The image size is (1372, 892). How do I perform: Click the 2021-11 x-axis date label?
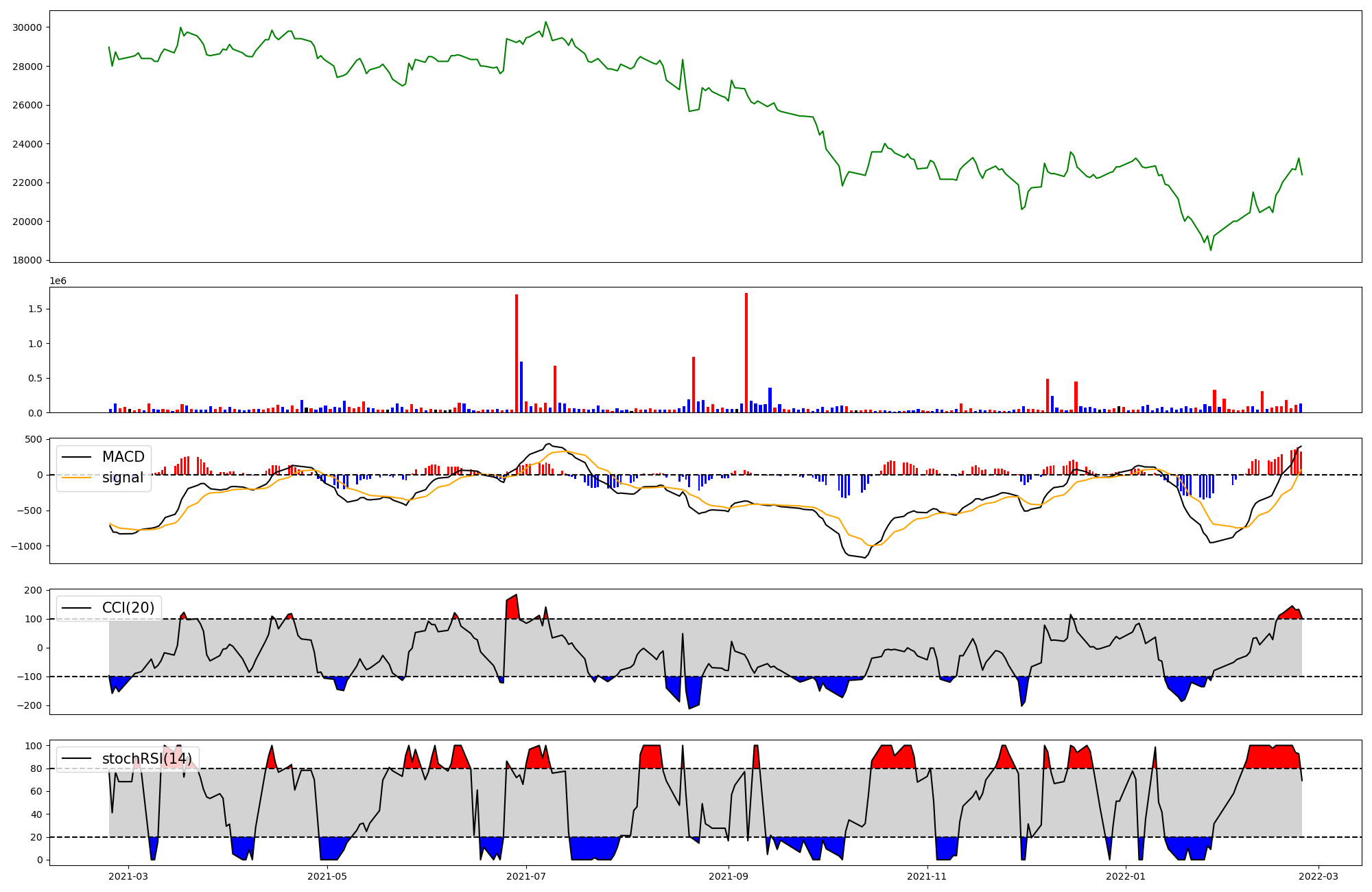pyautogui.click(x=927, y=876)
